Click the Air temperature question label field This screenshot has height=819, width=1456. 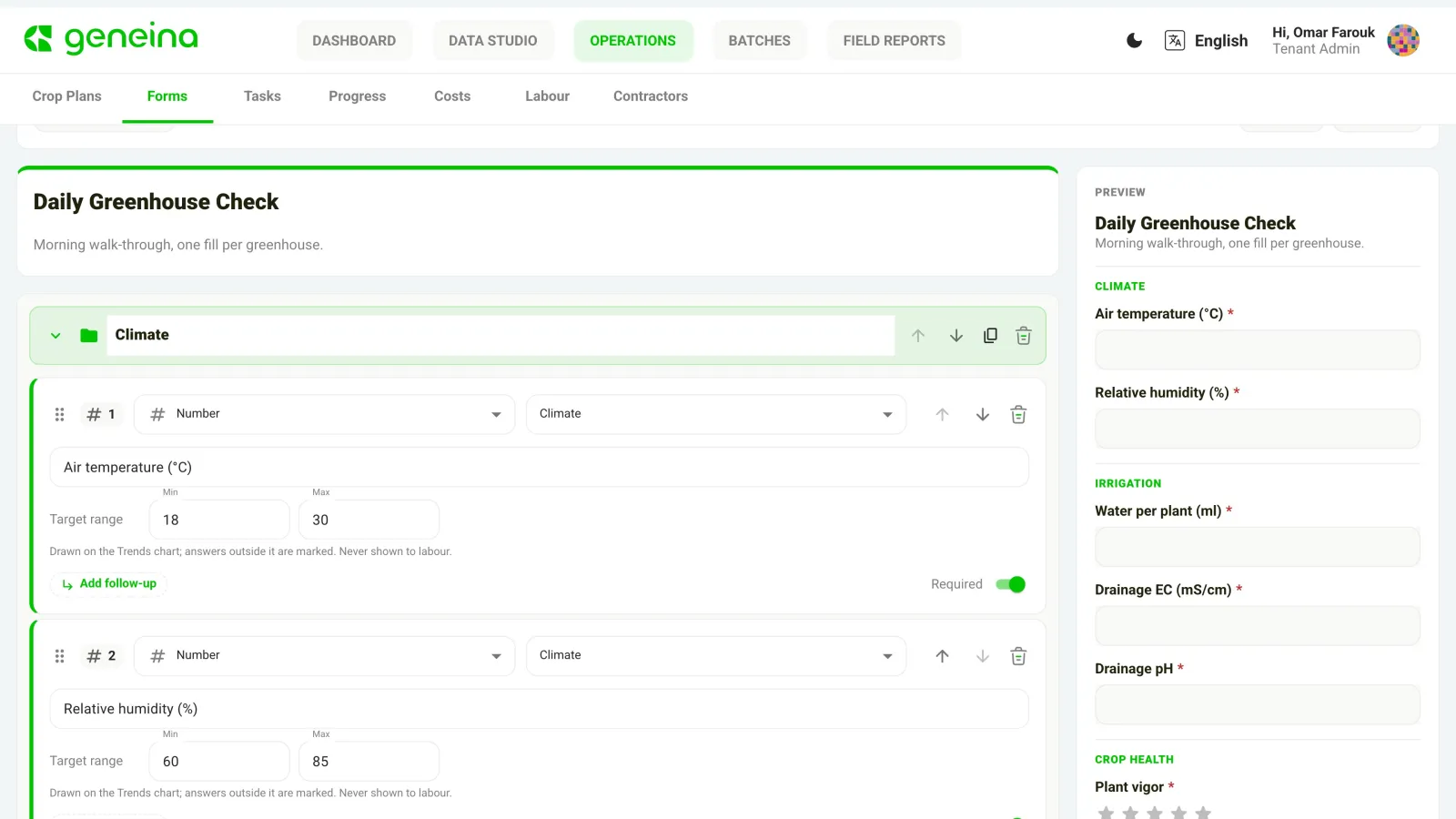pyautogui.click(x=540, y=467)
